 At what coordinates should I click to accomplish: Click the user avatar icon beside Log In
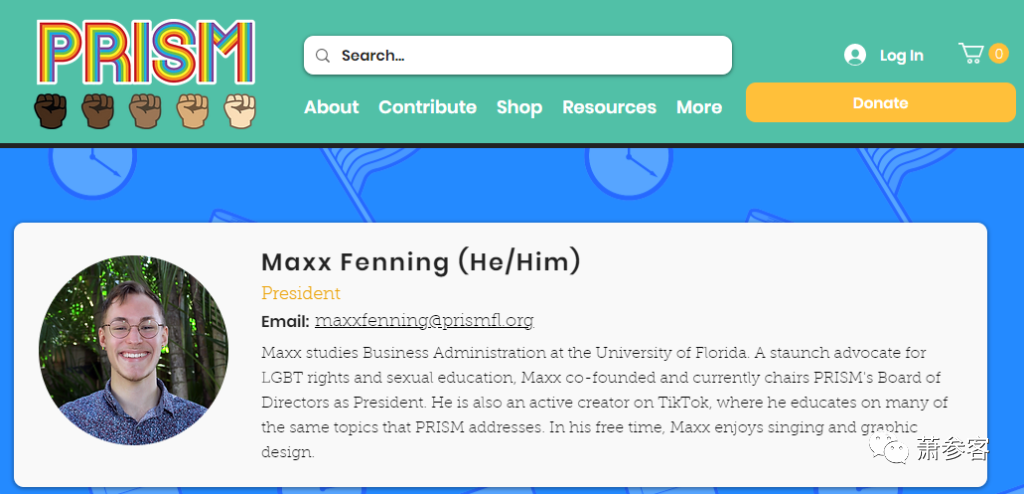[x=855, y=55]
